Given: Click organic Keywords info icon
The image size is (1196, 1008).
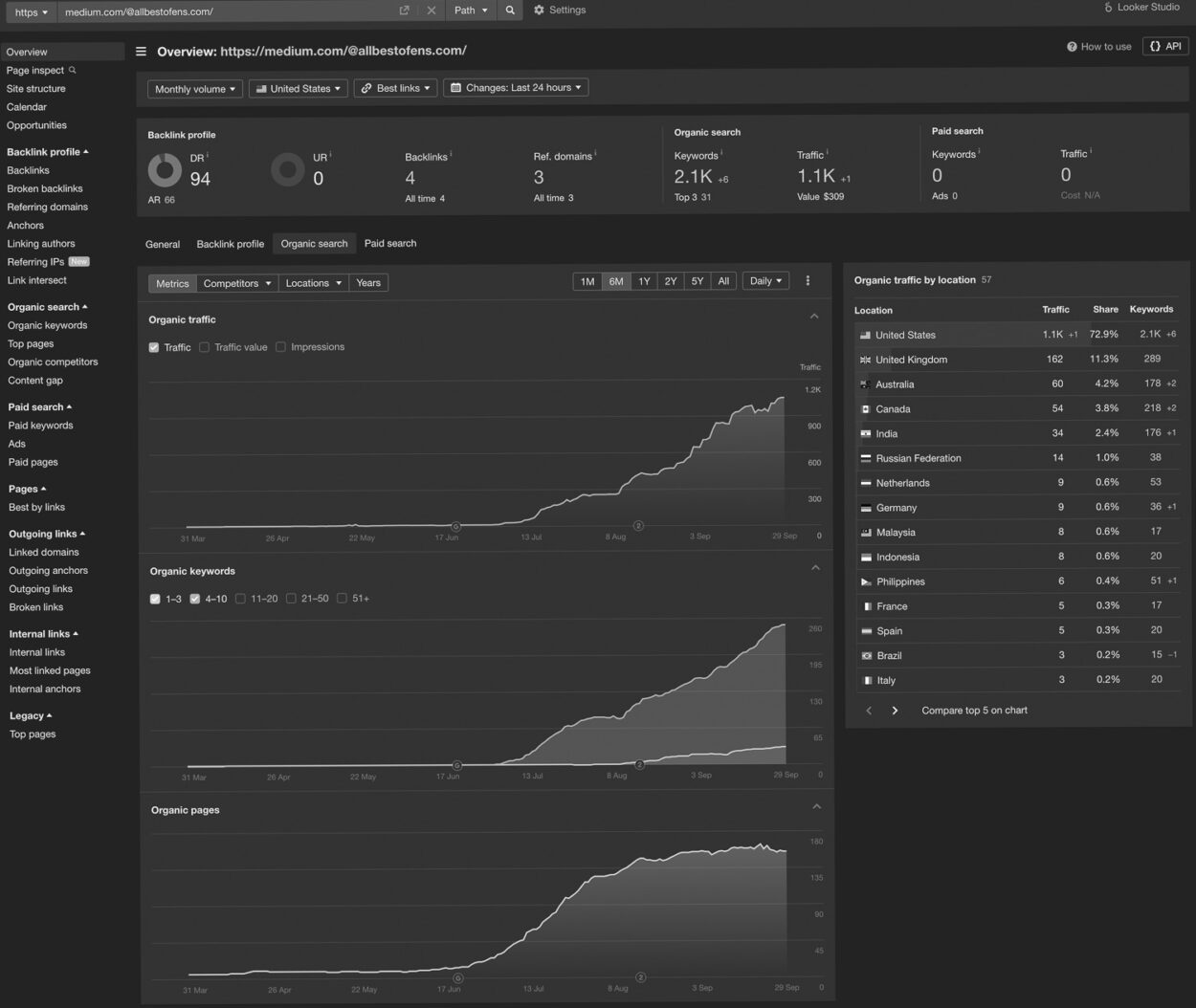Looking at the screenshot, I should tap(722, 153).
